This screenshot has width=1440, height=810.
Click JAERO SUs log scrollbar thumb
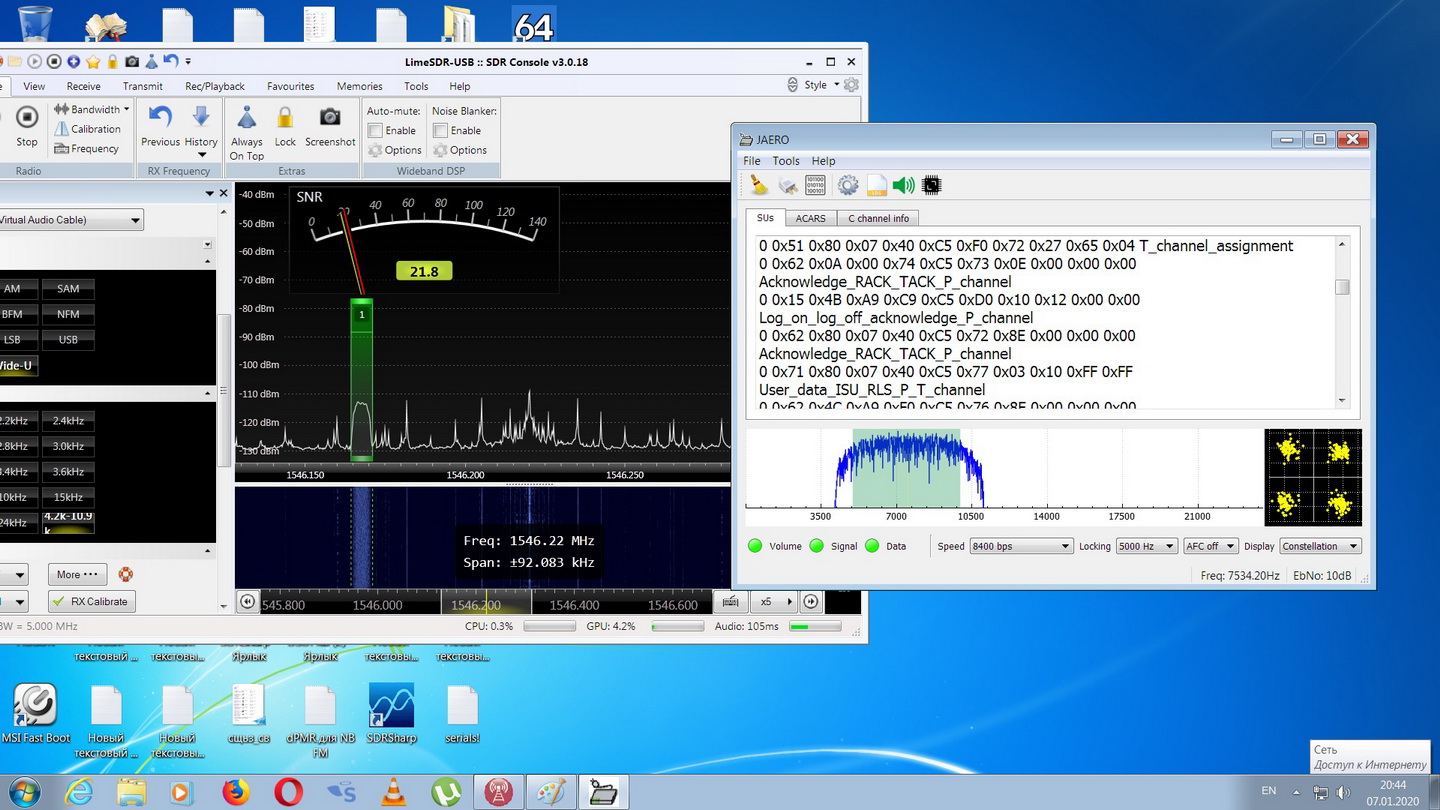coord(1342,287)
